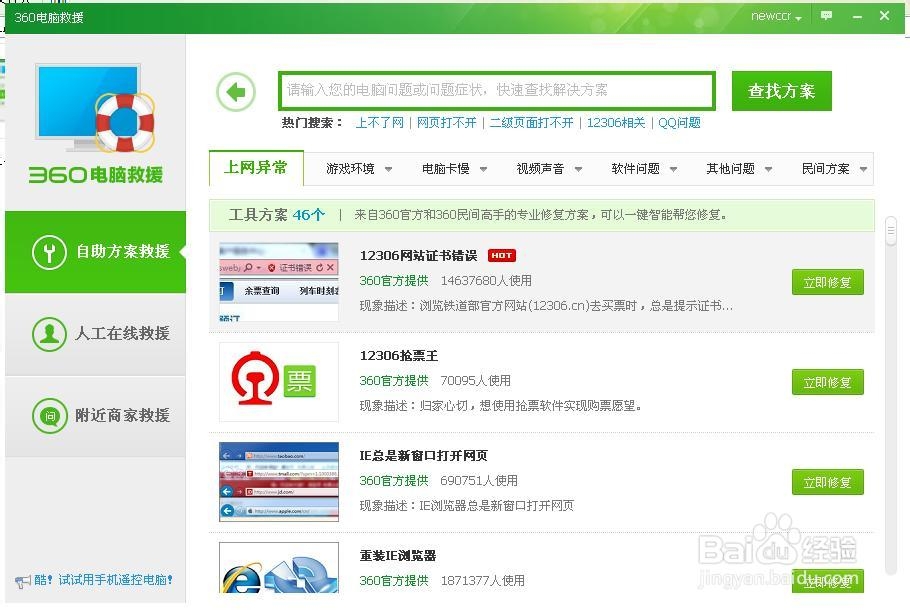Click the 70095人使用 usage count
This screenshot has height=610, width=910.
(x=475, y=381)
